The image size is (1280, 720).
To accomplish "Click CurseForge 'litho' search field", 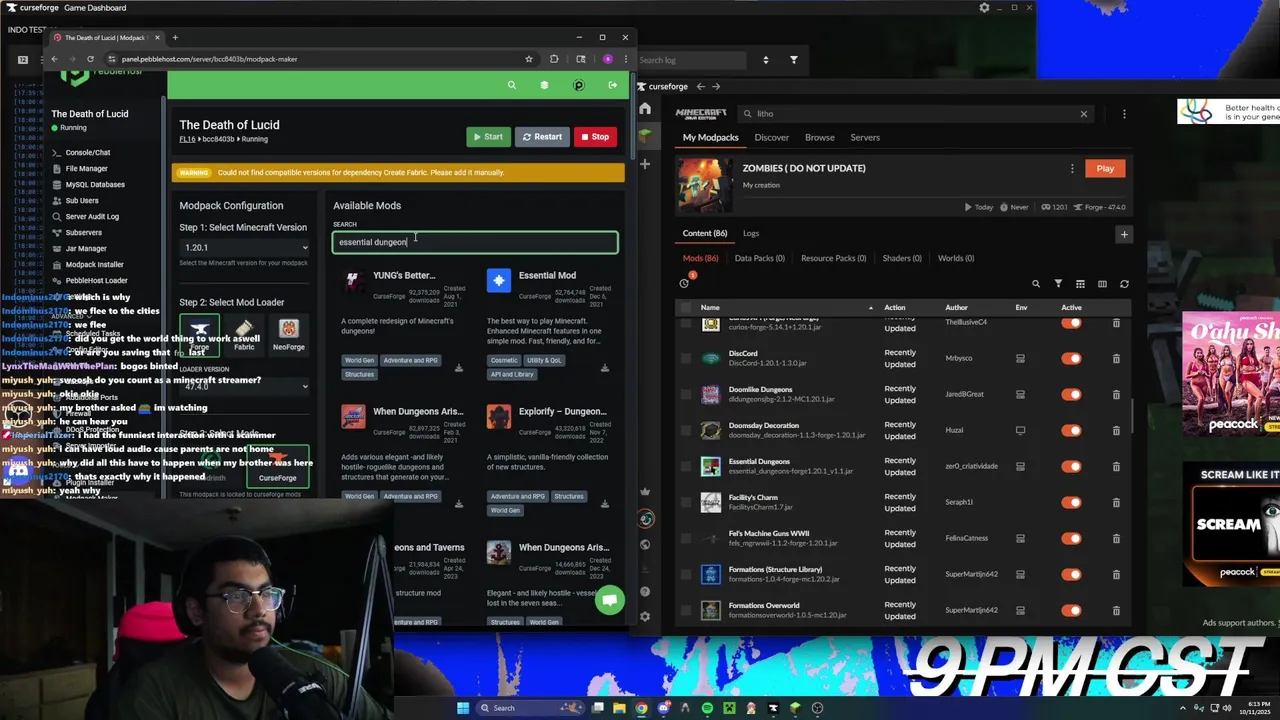I will pos(915,114).
